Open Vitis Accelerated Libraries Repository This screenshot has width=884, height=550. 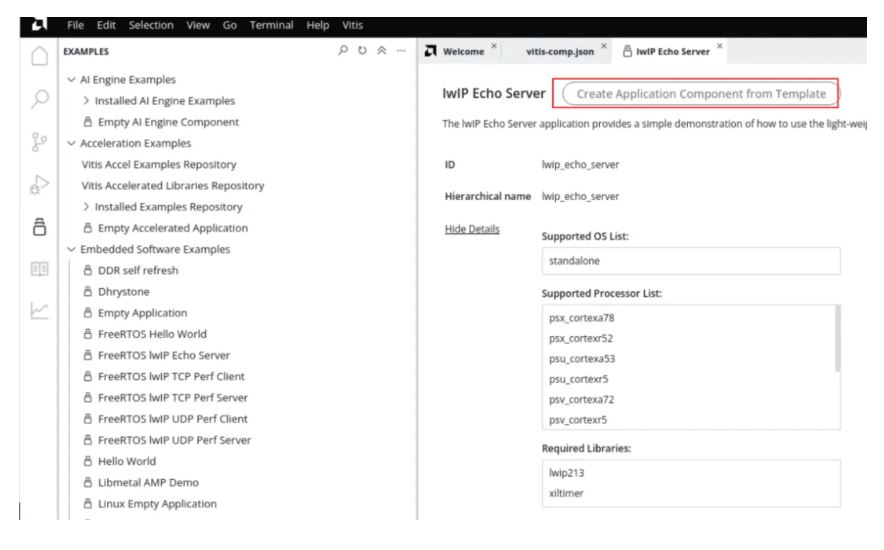[x=173, y=185]
